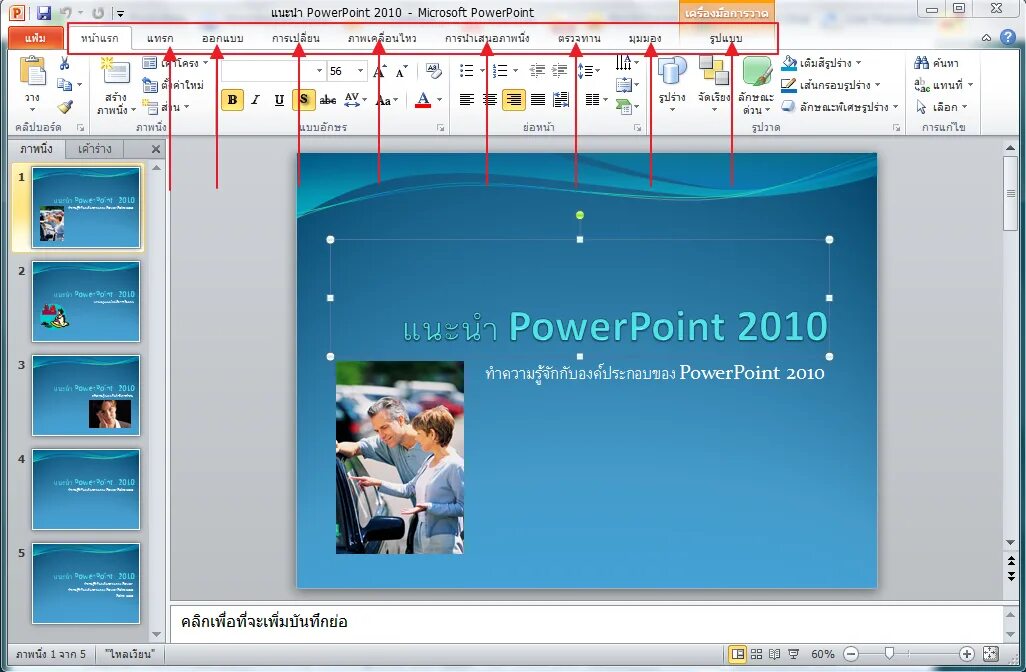Click the 60% zoom level
The width and height of the screenshot is (1026, 672).
823,654
